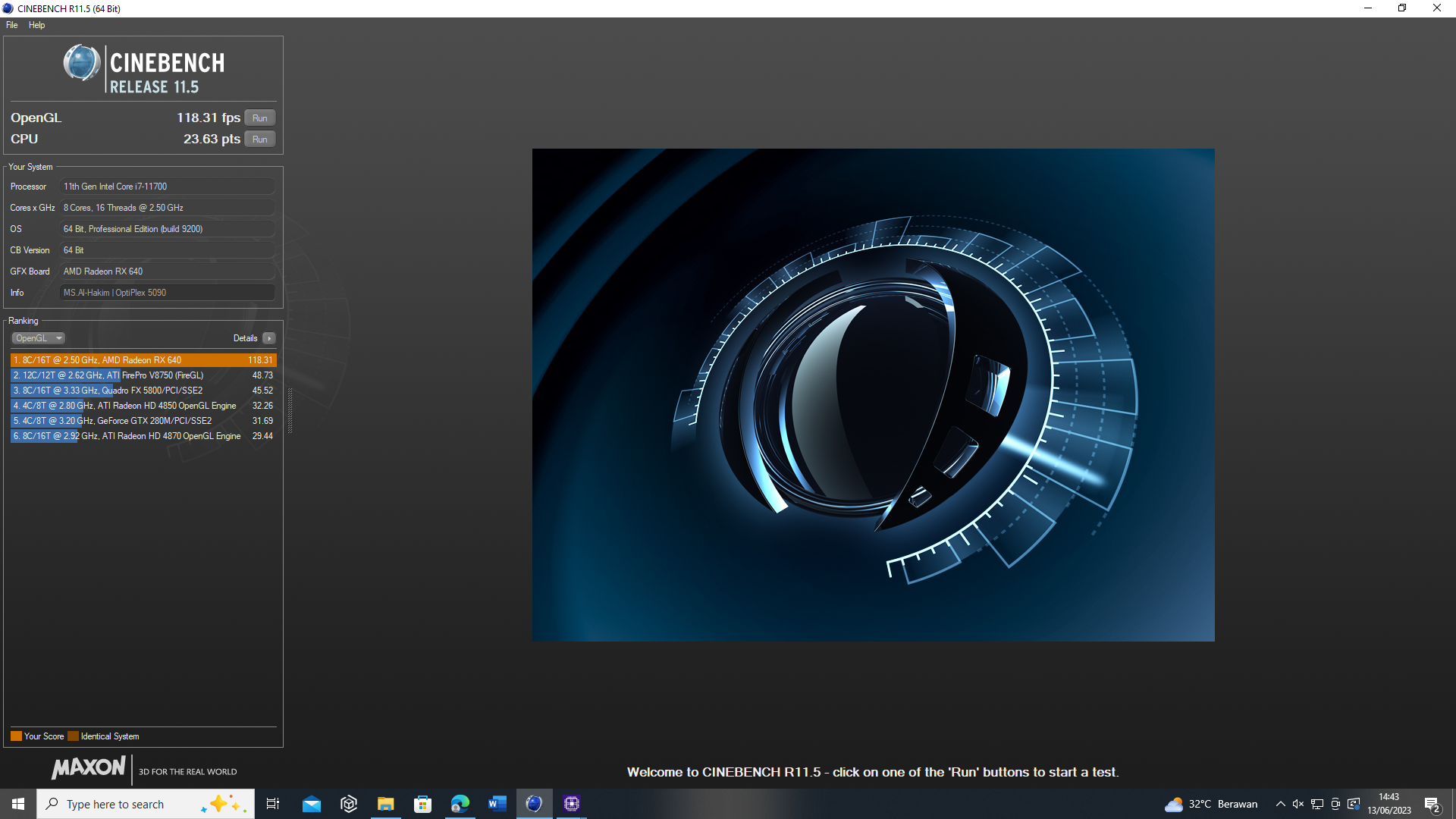Click the Info field MS.Al-Hakim OptiPlex 5090

click(x=167, y=293)
